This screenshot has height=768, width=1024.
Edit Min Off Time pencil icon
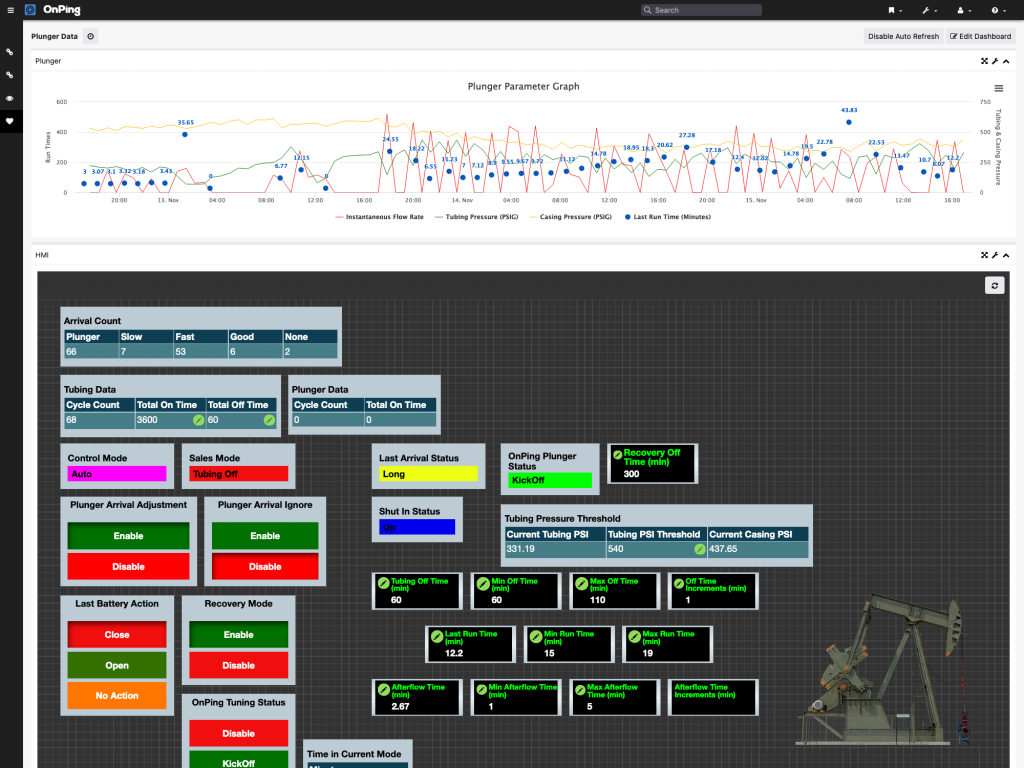click(483, 583)
